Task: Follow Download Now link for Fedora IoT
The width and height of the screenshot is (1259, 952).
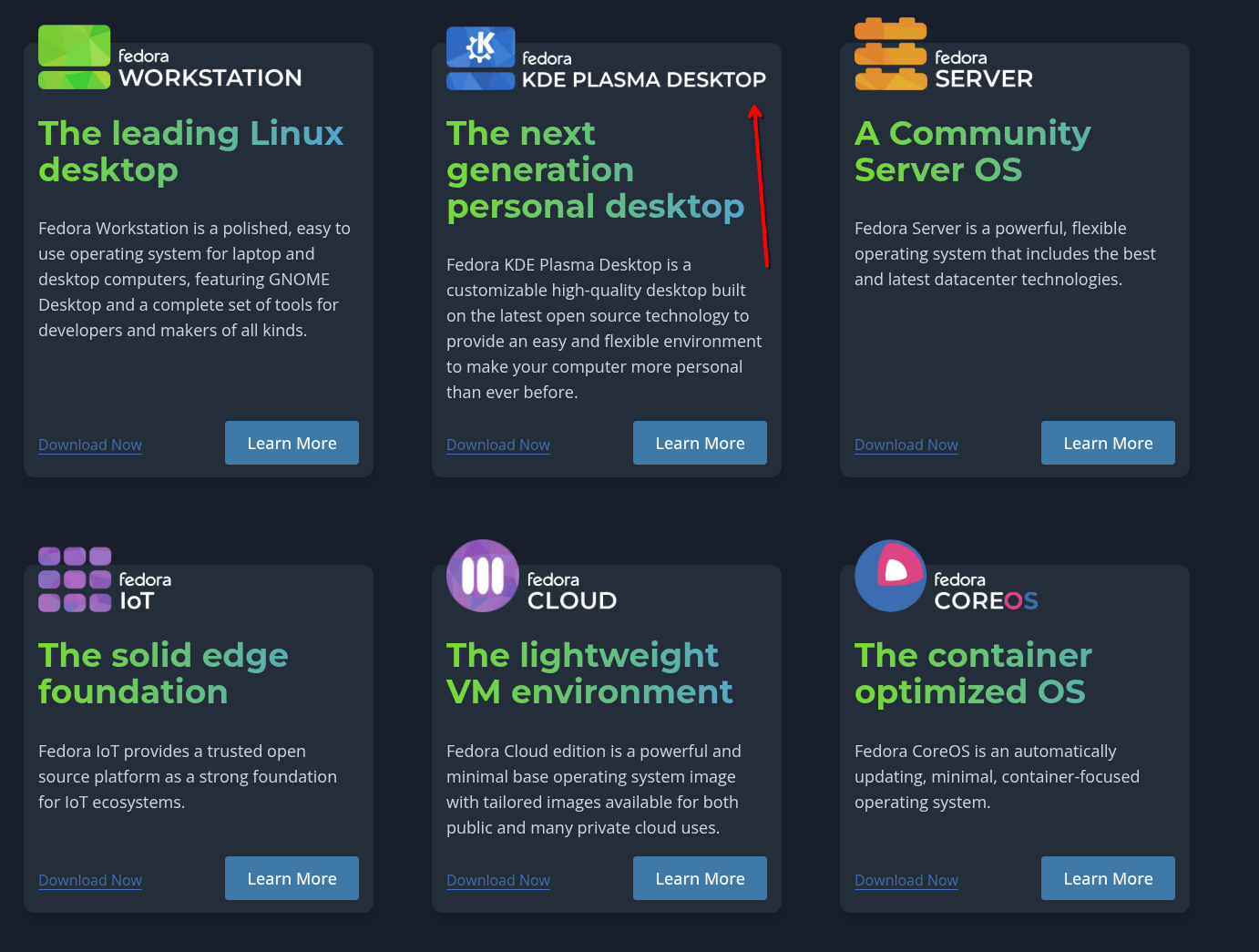Action: [90, 880]
